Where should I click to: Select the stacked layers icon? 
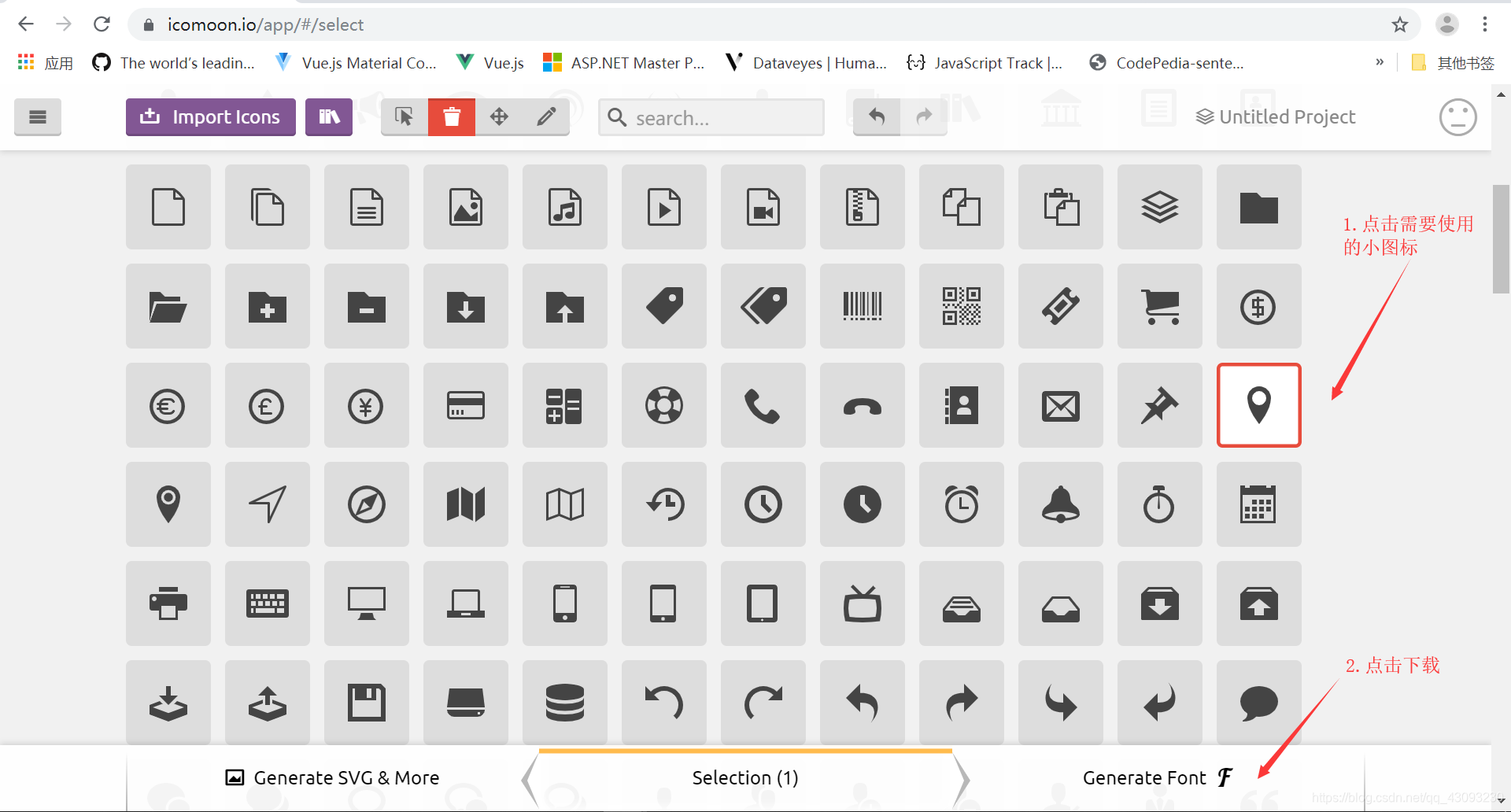pyautogui.click(x=1160, y=207)
